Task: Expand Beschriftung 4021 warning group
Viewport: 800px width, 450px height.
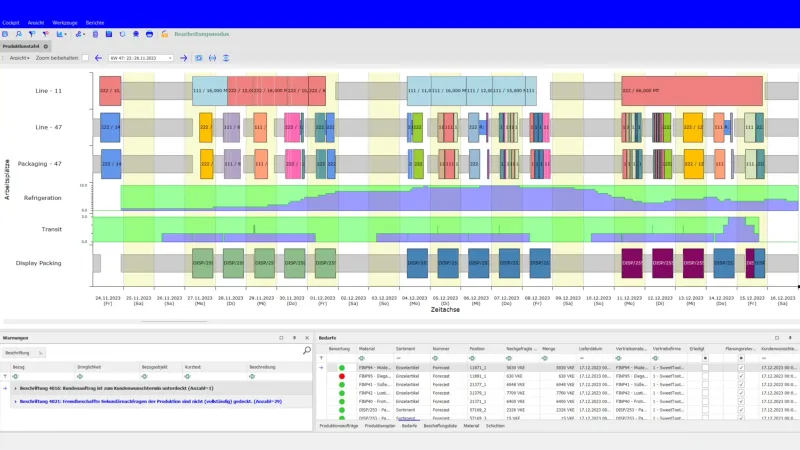Action: (x=15, y=401)
